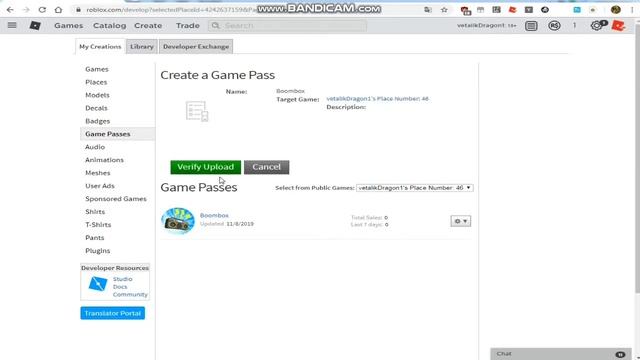Select T-Shirts in the sidebar
Viewport: 640px width, 360px height.
(x=98, y=224)
